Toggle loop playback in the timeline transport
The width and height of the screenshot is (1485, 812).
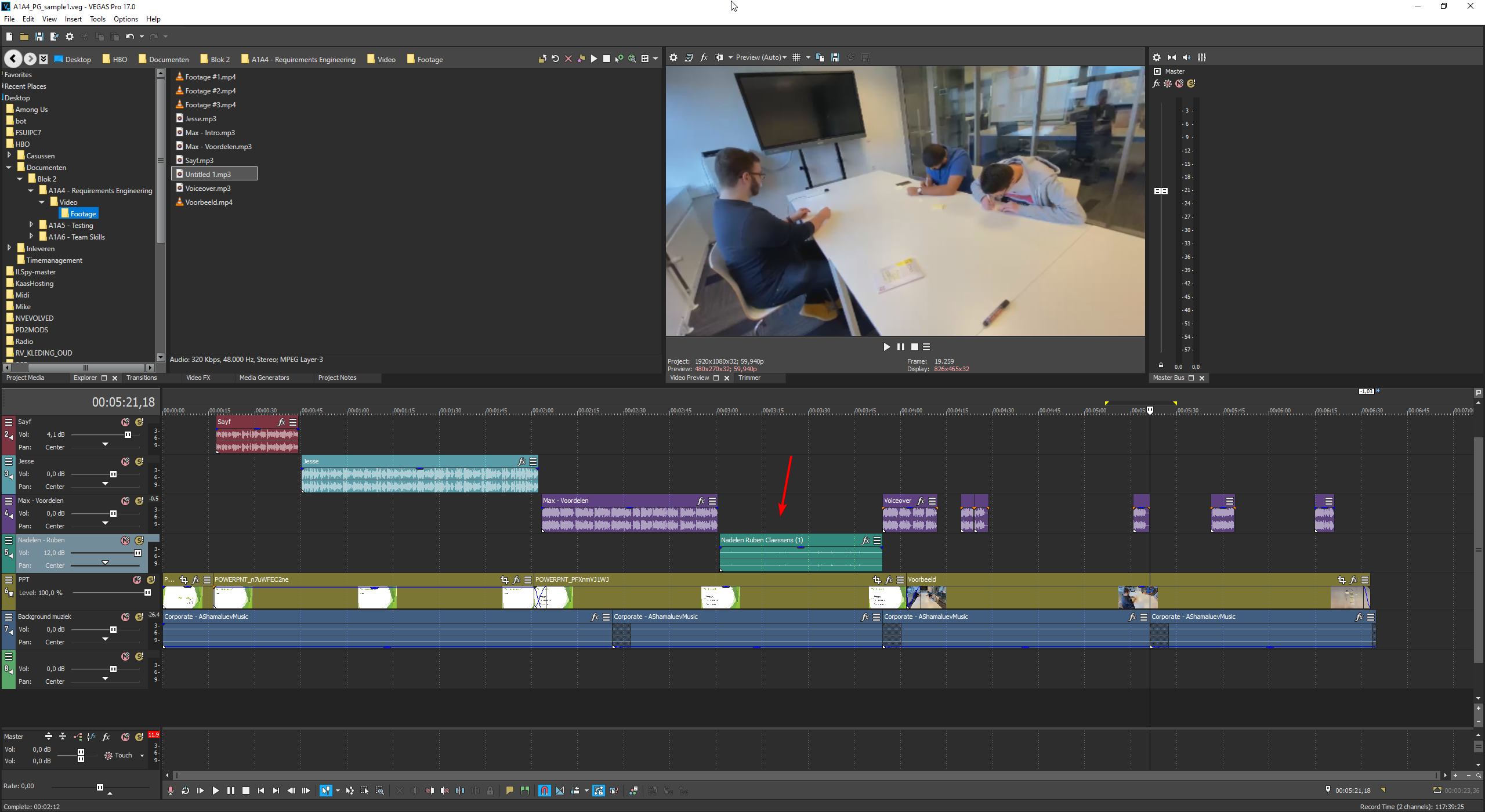click(x=185, y=791)
